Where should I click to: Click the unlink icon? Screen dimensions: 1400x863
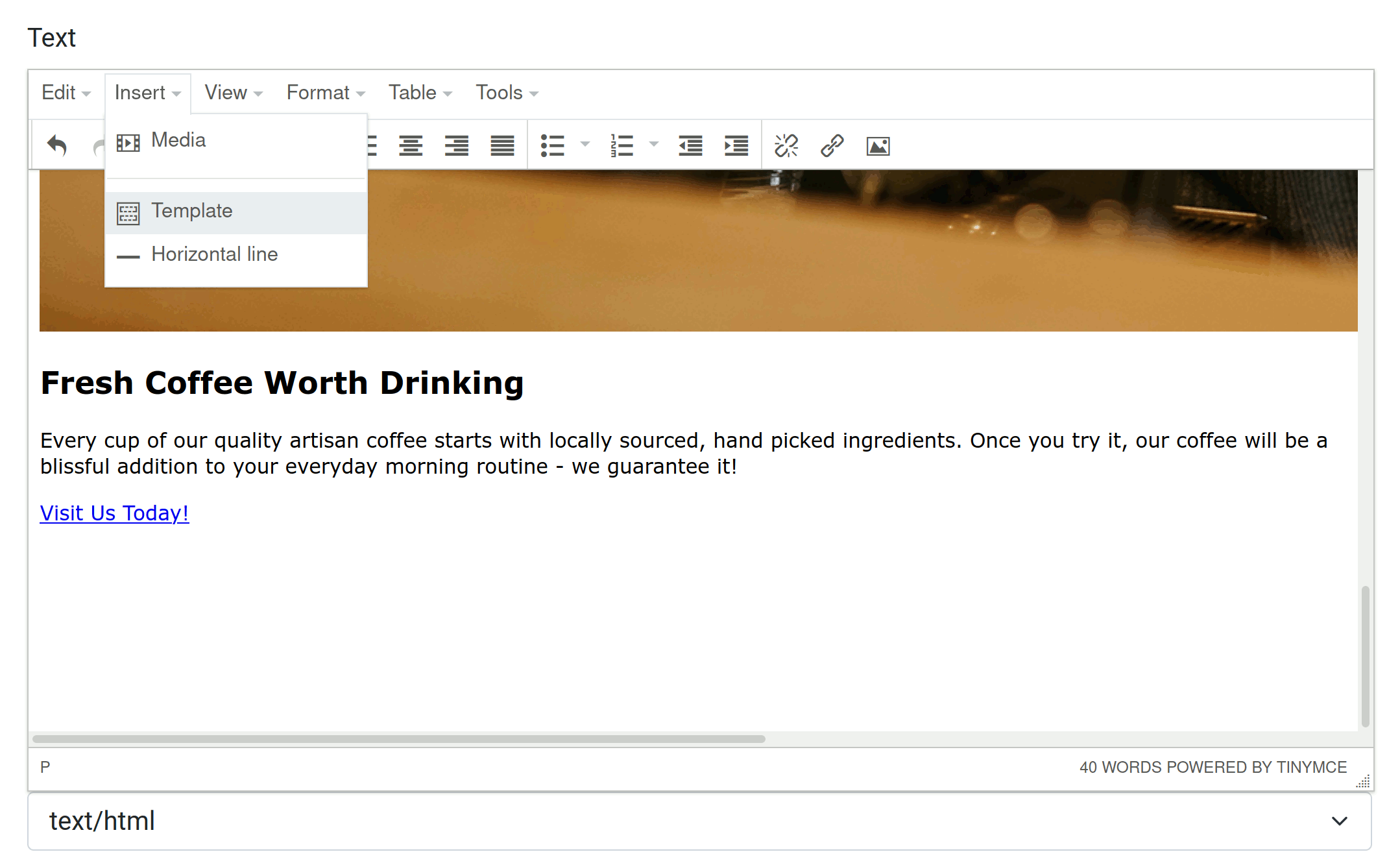(788, 145)
